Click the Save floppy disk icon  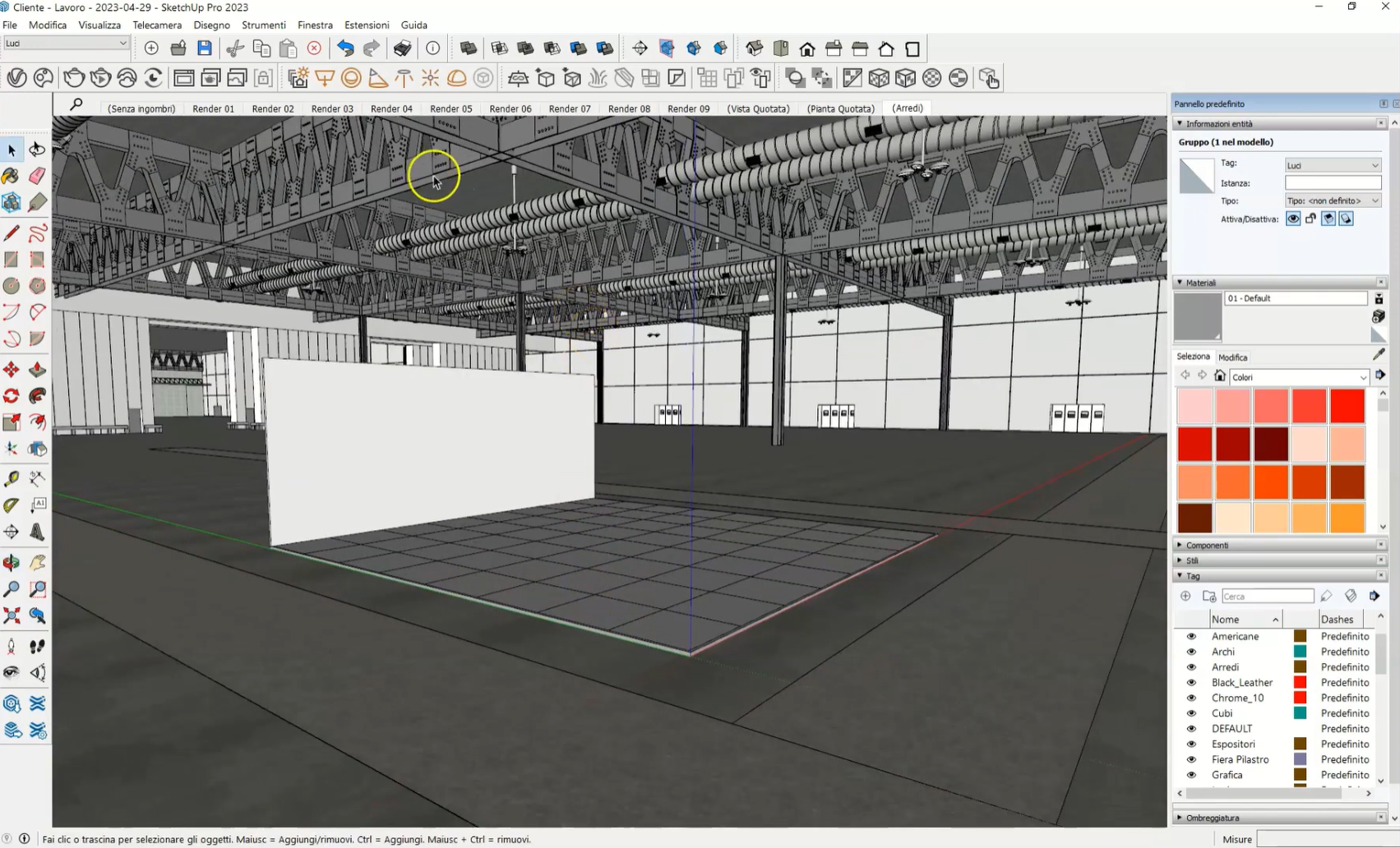(x=205, y=48)
